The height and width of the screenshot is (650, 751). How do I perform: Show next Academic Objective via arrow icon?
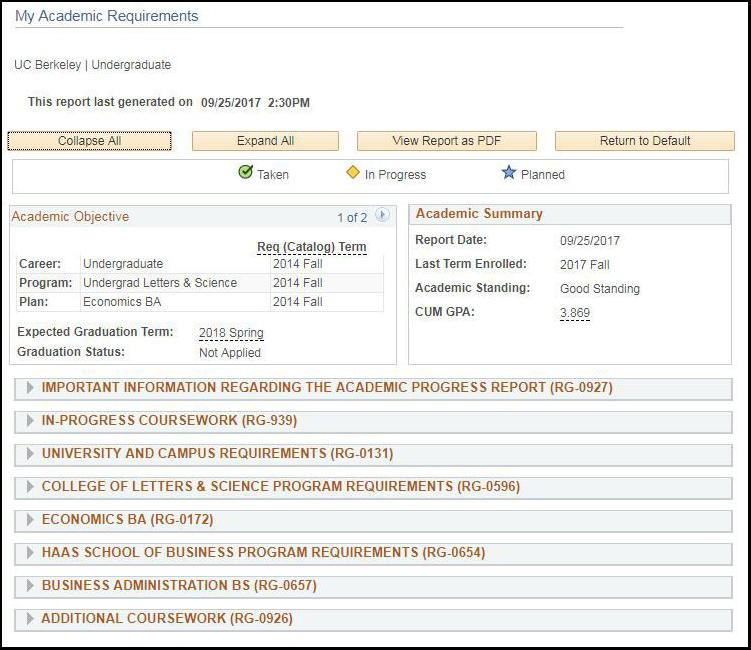coord(382,215)
